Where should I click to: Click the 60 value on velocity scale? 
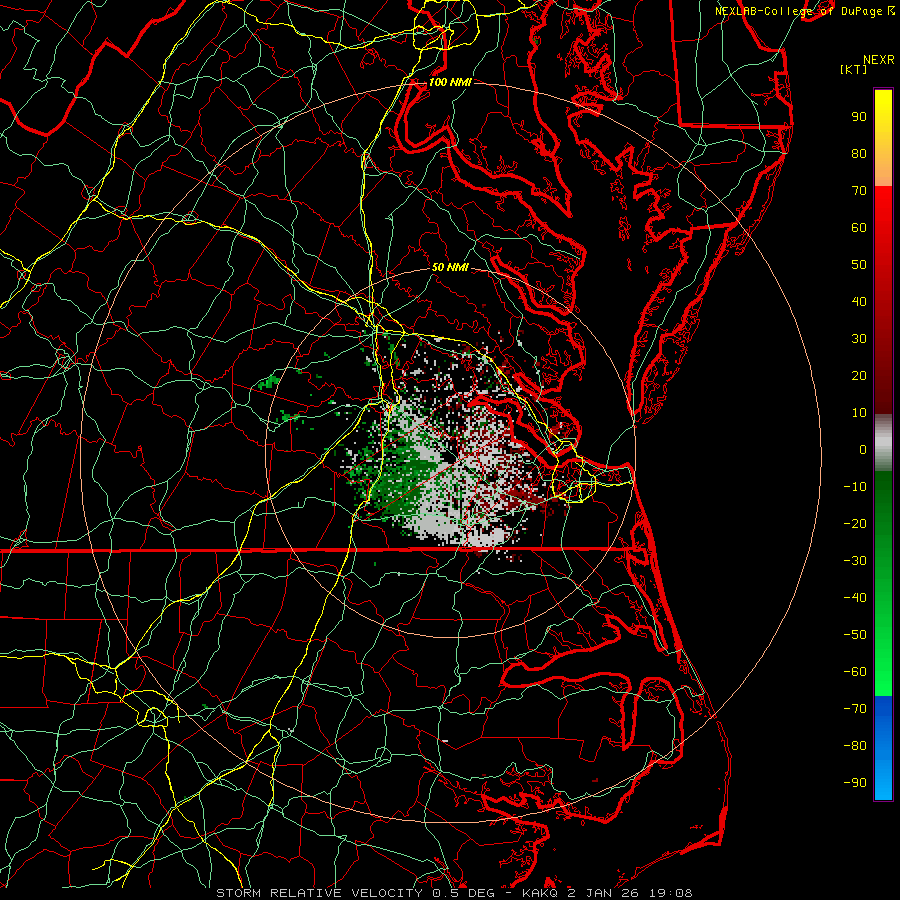pyautogui.click(x=859, y=228)
